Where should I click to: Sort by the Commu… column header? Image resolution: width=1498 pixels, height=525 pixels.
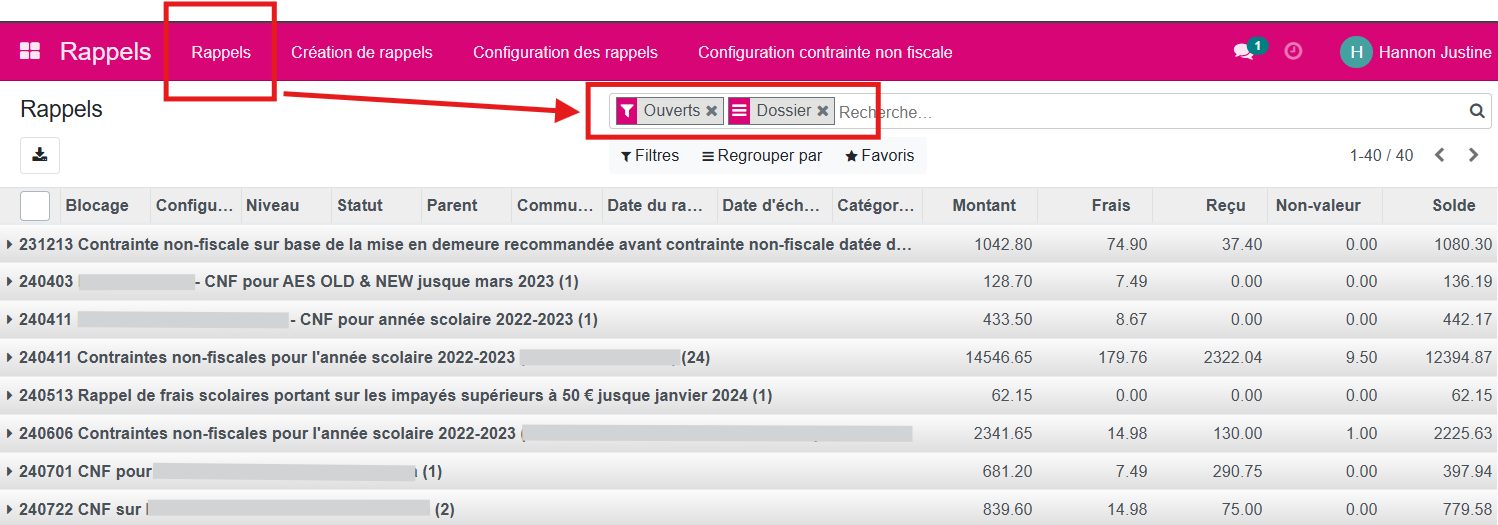click(554, 206)
